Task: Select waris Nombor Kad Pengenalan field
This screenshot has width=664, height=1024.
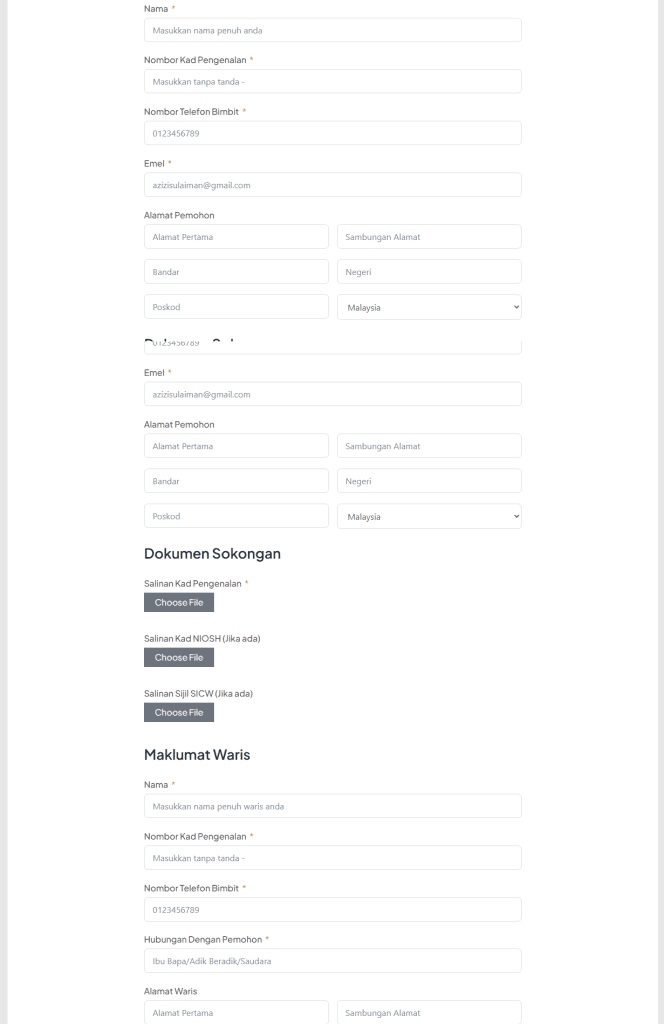Action: point(332,857)
